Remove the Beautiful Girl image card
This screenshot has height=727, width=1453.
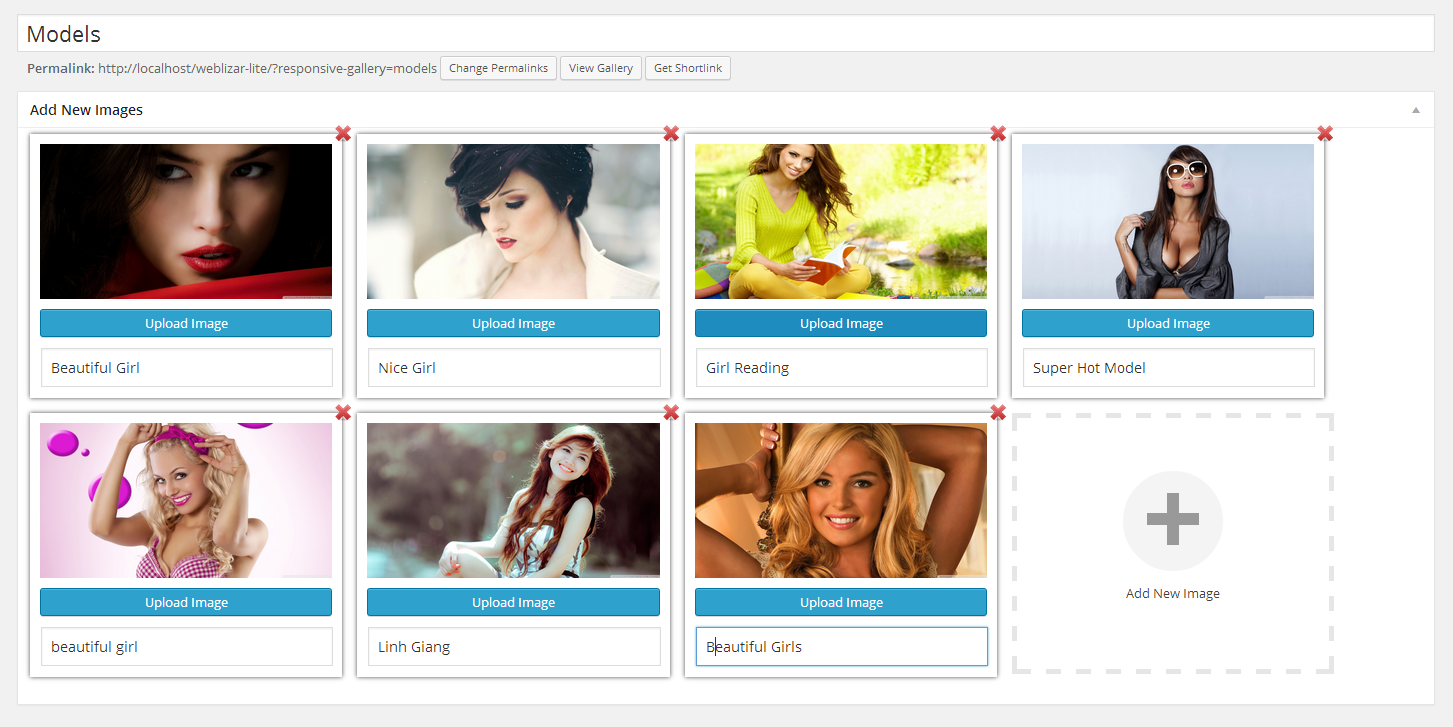(x=343, y=134)
